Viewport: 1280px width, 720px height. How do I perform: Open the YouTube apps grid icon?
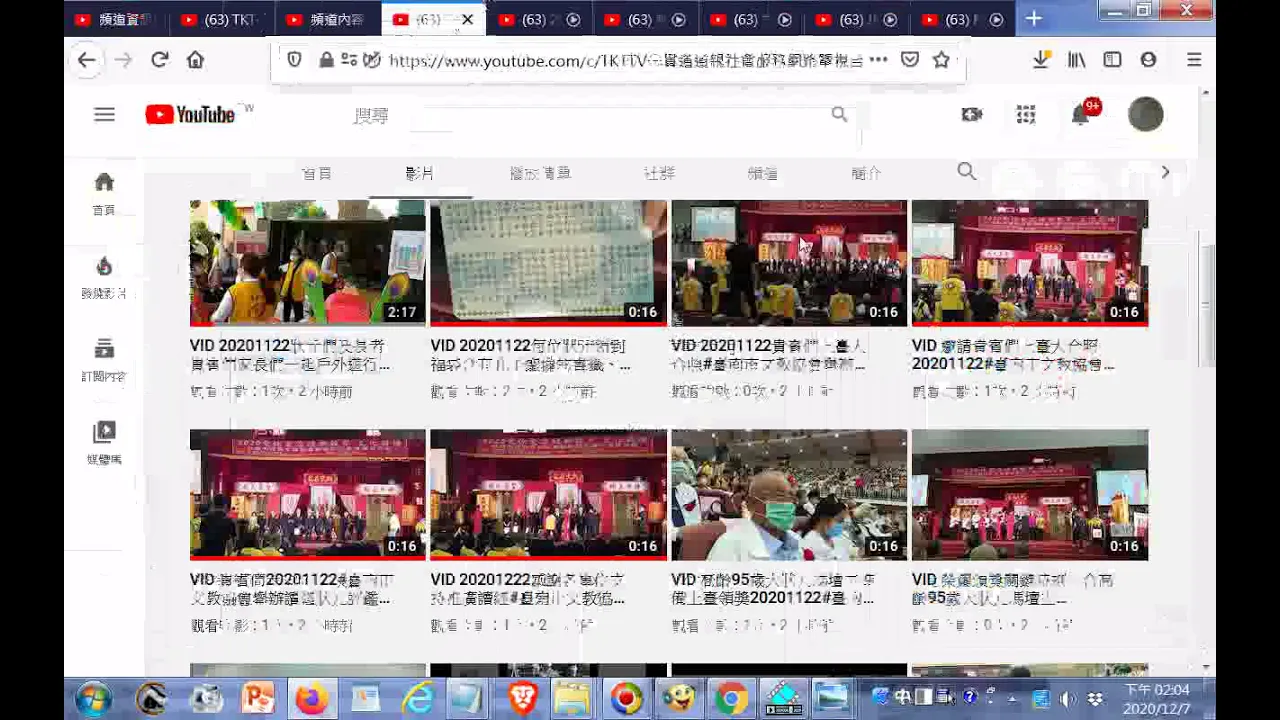coord(1026,115)
